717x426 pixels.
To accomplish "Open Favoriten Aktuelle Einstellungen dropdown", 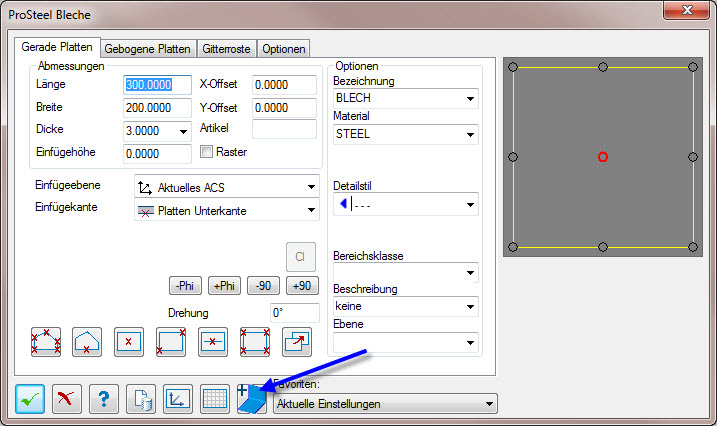I will (x=385, y=404).
